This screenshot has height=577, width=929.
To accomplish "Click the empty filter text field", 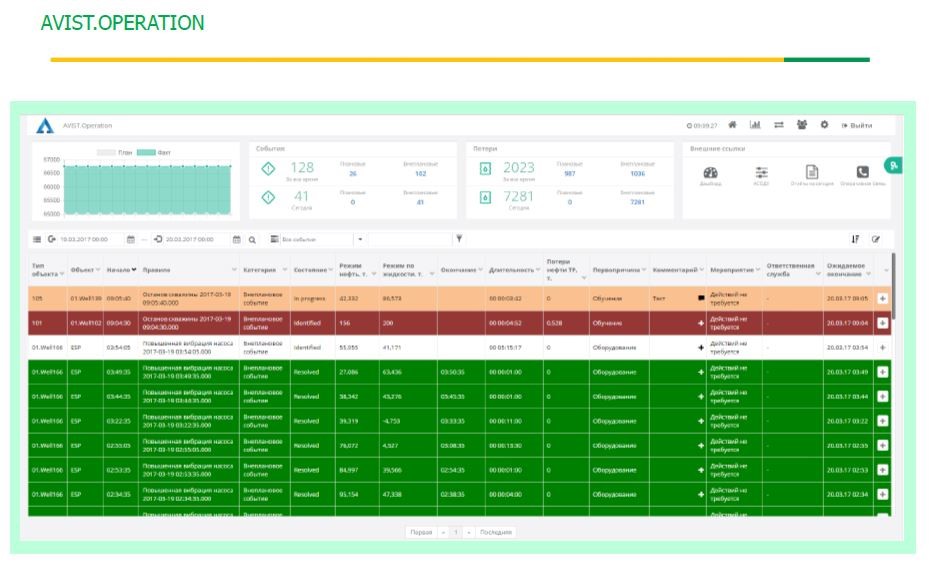I will (410, 239).
